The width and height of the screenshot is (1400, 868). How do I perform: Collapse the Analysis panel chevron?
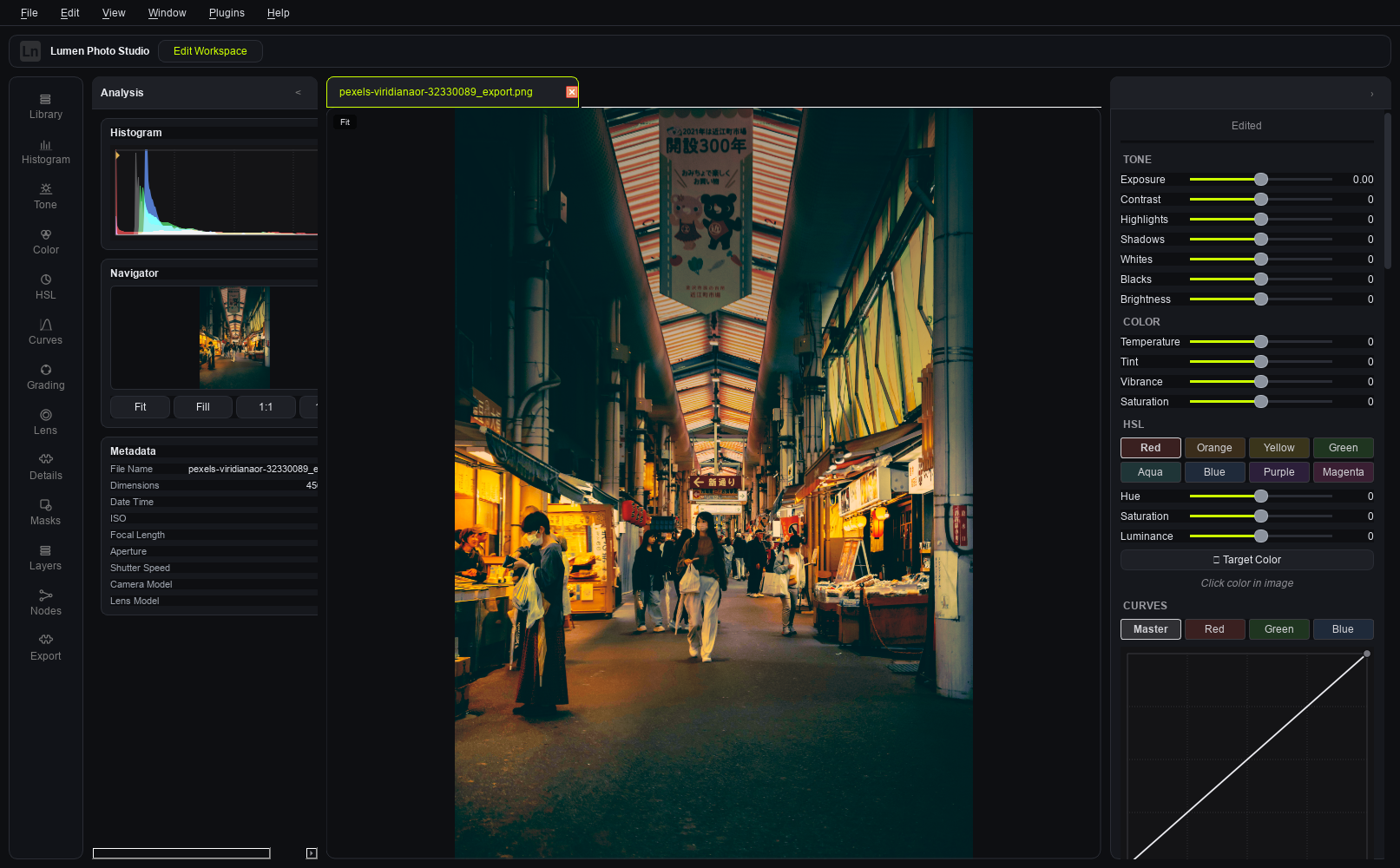point(298,93)
